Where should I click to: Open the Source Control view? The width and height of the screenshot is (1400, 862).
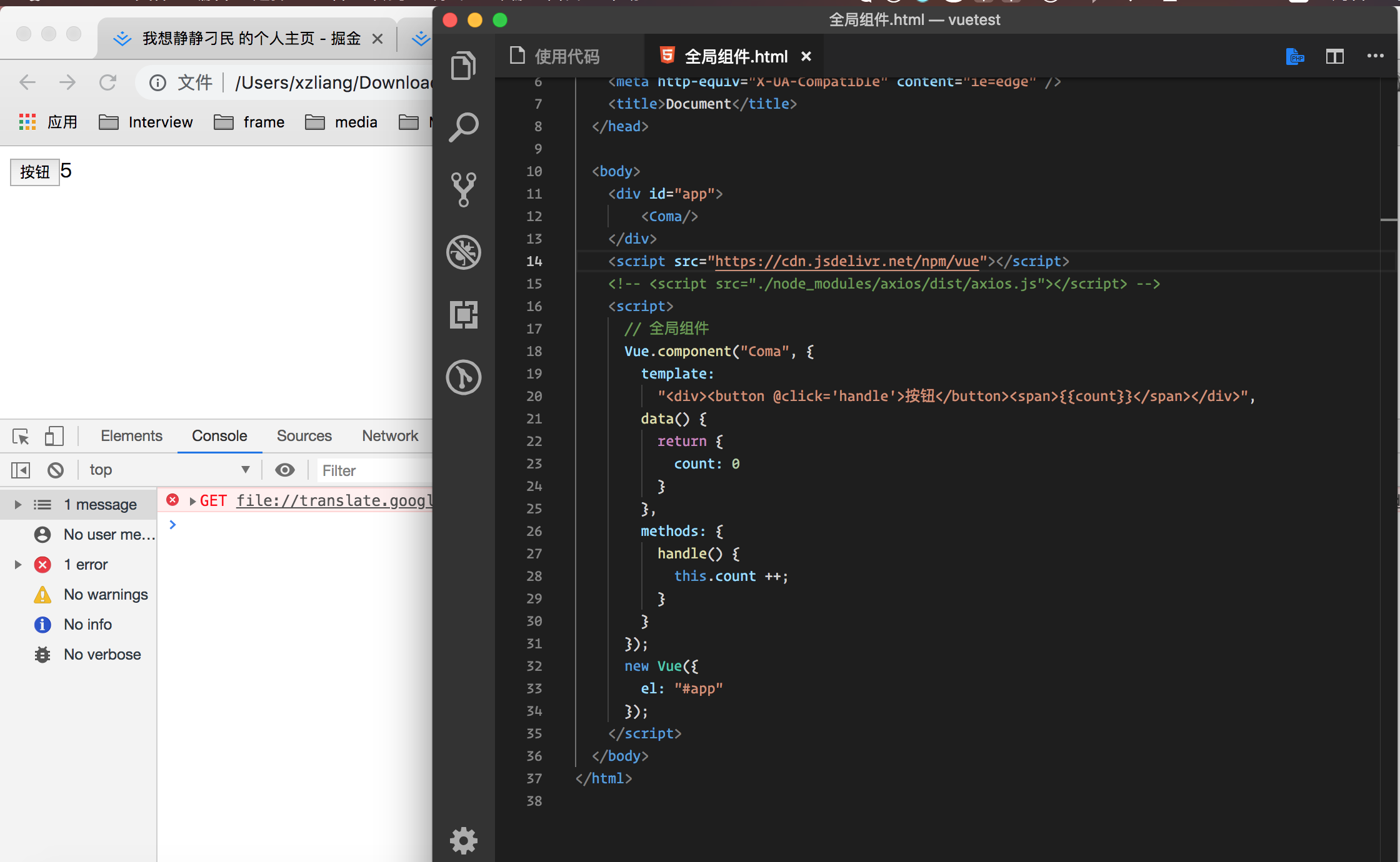[x=463, y=189]
